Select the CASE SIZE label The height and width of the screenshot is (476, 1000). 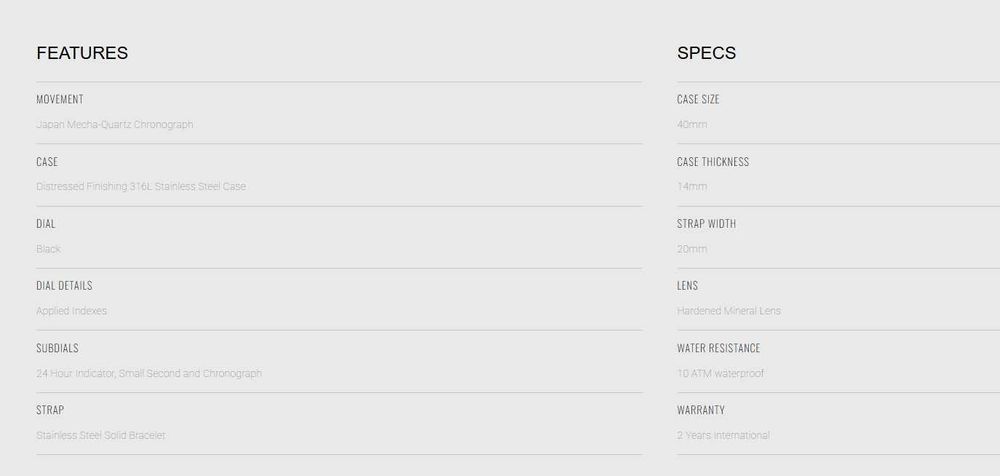698,99
